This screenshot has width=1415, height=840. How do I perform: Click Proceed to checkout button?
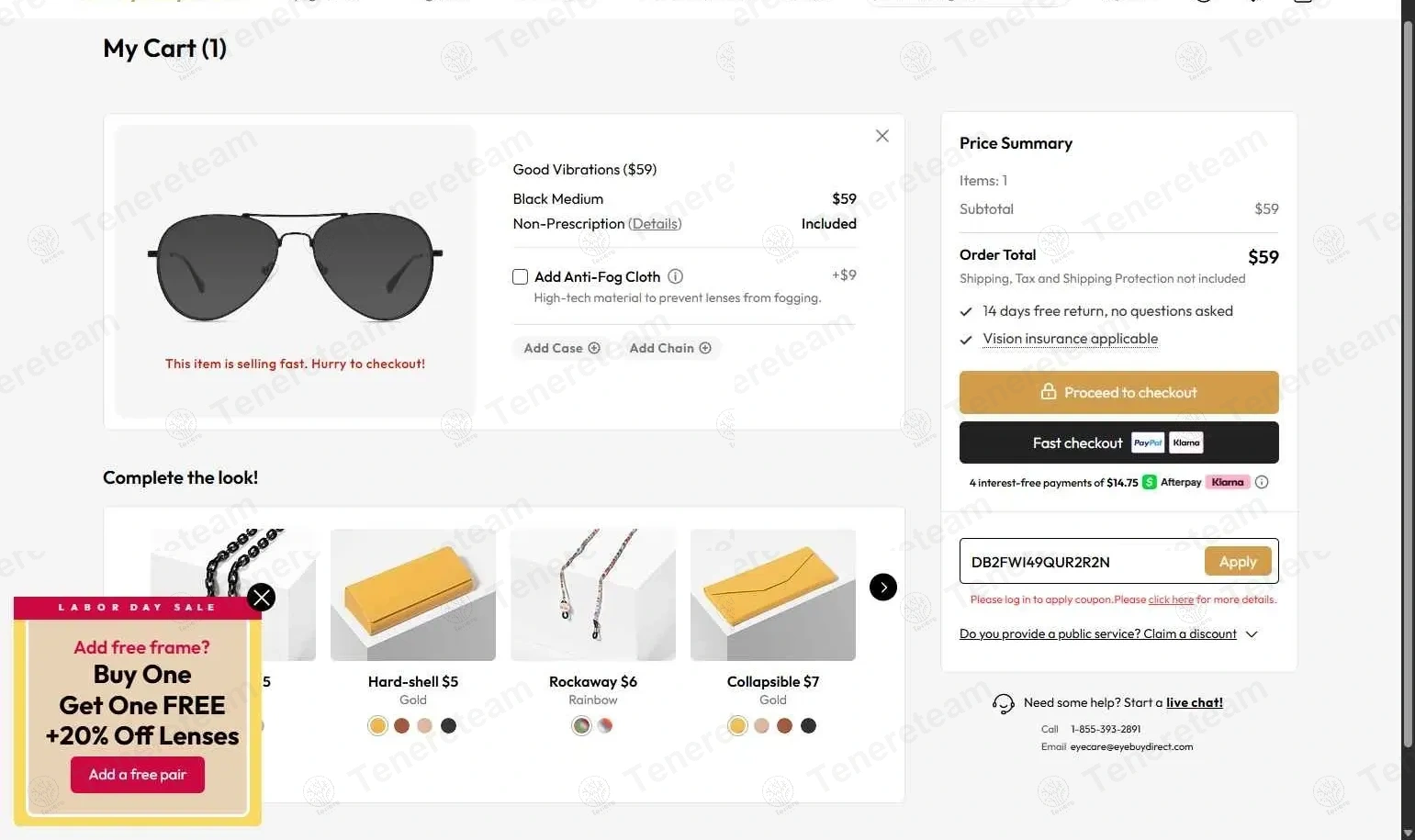tap(1118, 393)
